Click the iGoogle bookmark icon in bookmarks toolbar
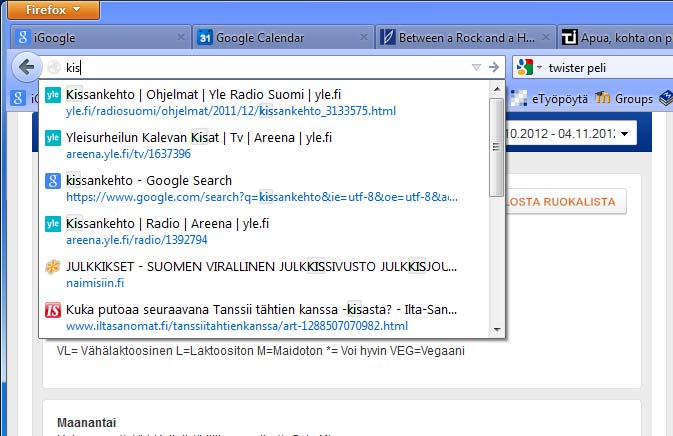Viewport: 673px width, 436px height. [x=18, y=98]
